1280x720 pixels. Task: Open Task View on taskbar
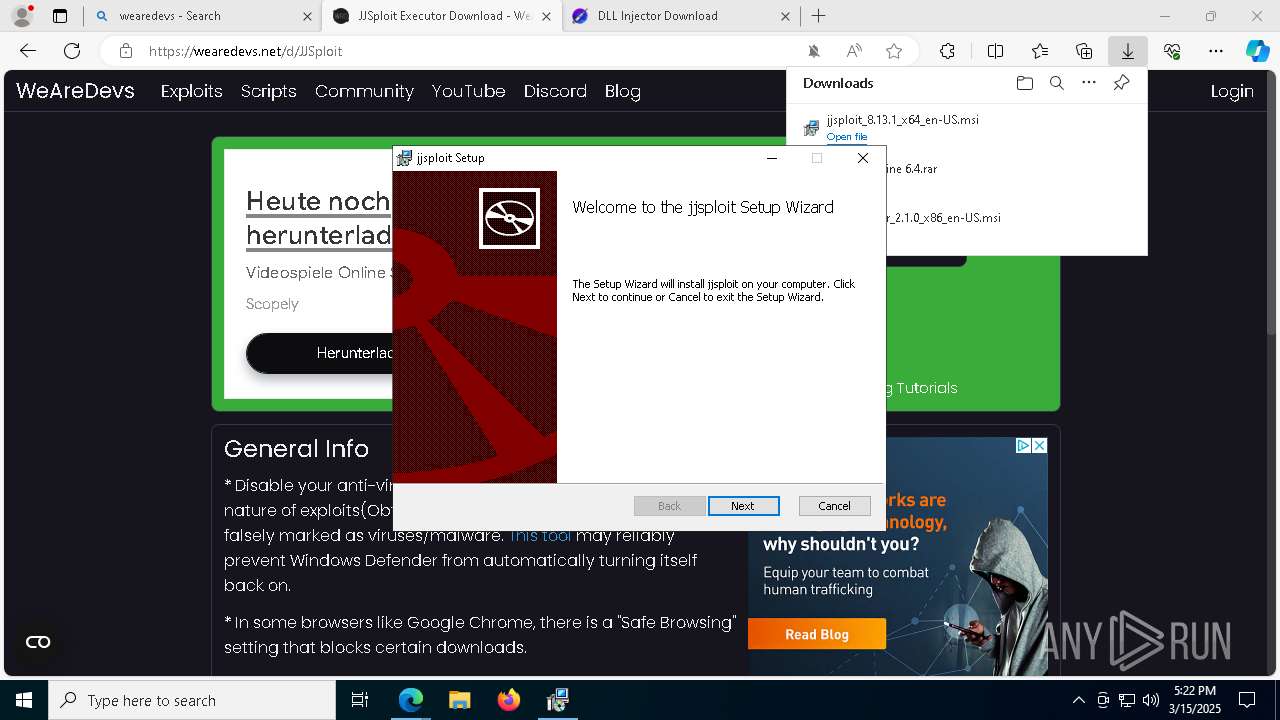pyautogui.click(x=360, y=700)
